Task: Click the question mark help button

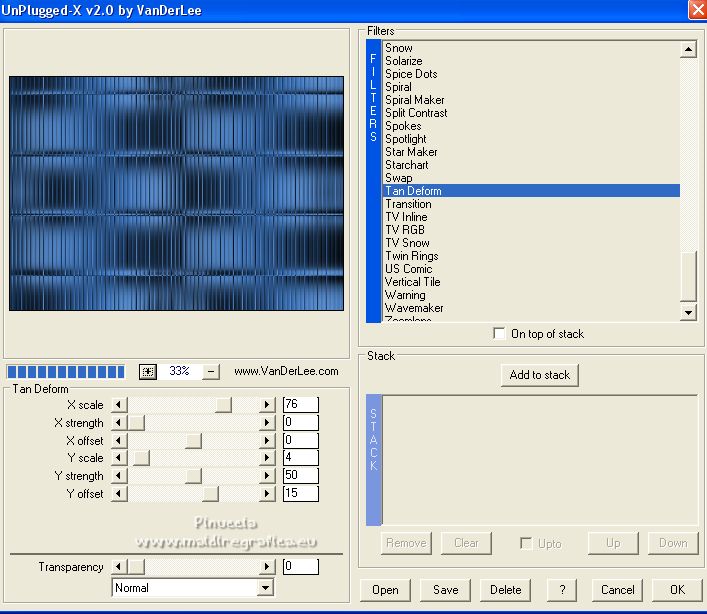Action: [562, 590]
